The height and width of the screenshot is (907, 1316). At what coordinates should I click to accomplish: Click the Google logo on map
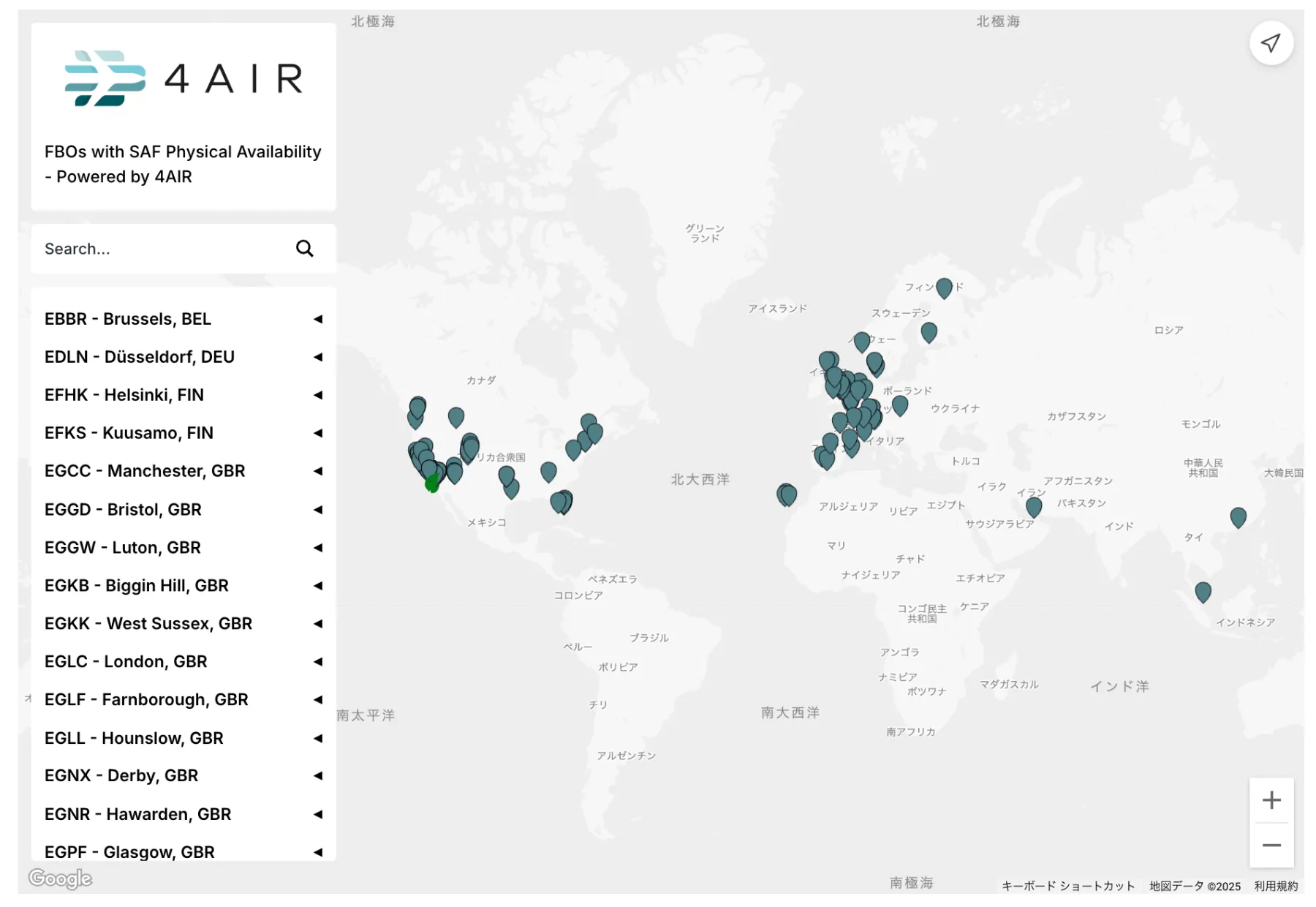[x=60, y=878]
